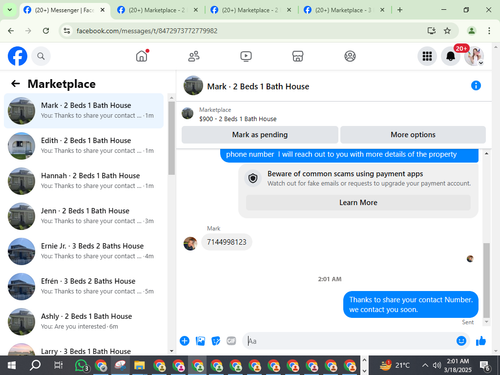Open Mark - 2 Beds 1 Bath House chat
The width and height of the screenshot is (500, 375).
(84, 111)
